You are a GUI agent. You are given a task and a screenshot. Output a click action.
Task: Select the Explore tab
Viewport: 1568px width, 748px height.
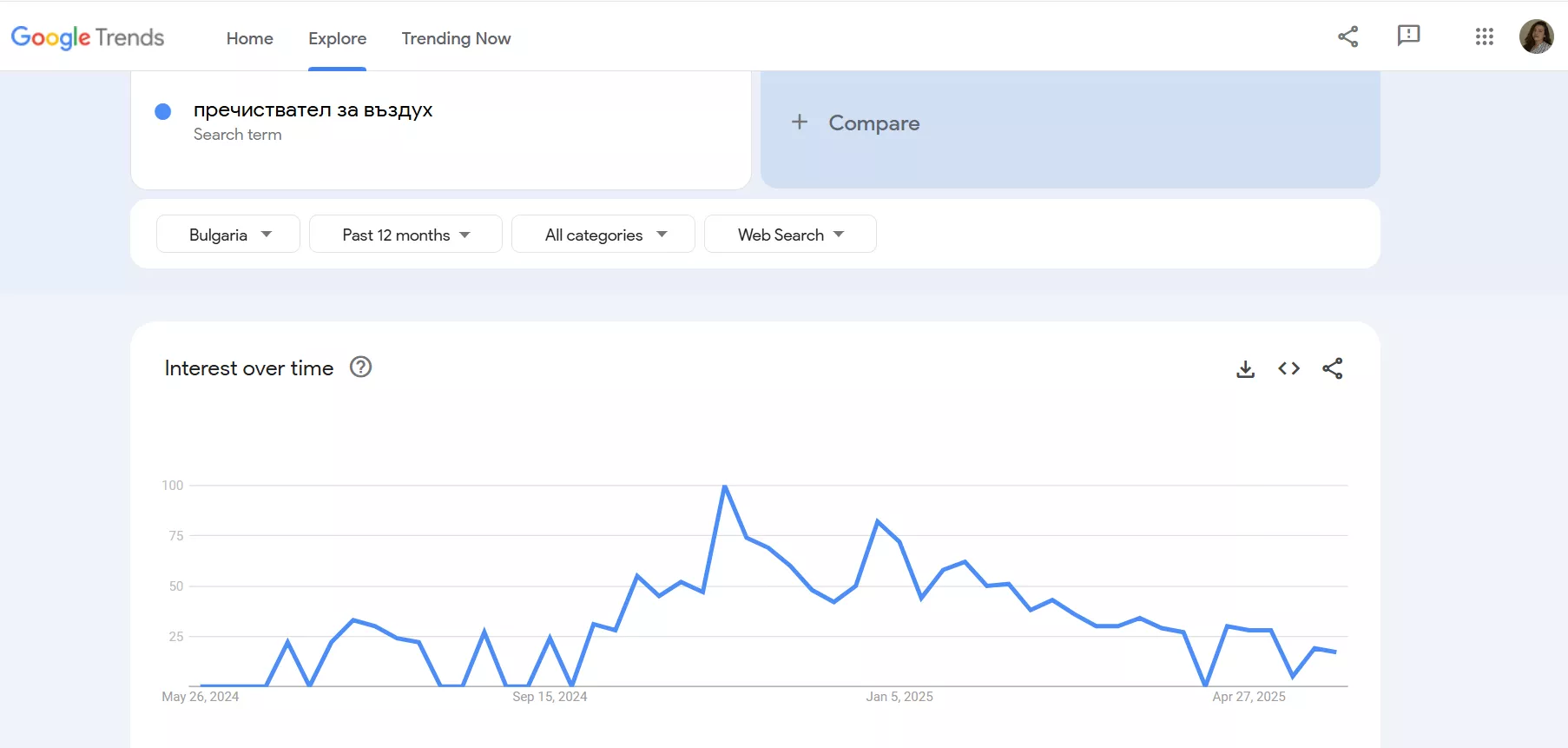point(338,38)
